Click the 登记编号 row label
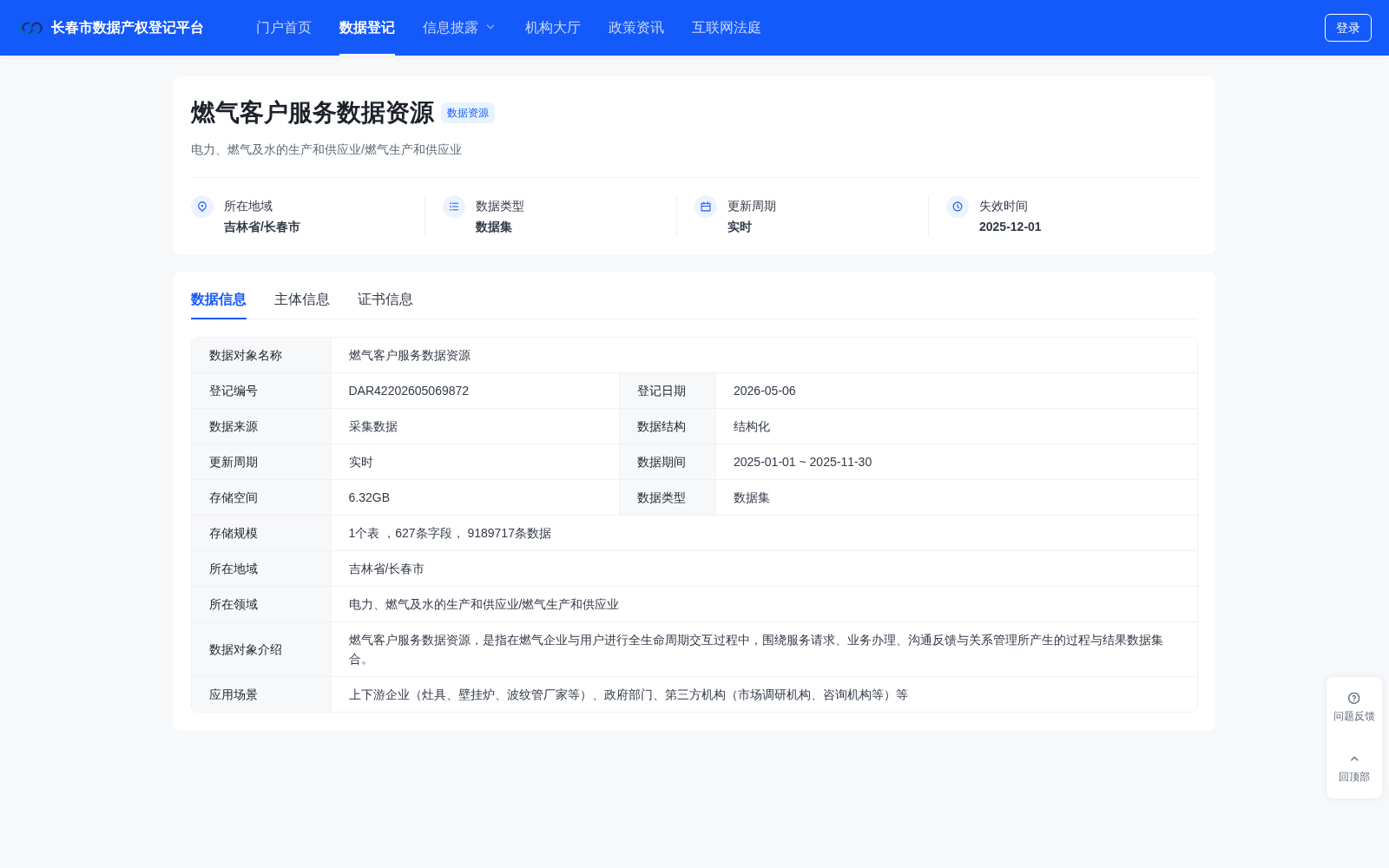Viewport: 1389px width, 868px height. pyautogui.click(x=234, y=391)
